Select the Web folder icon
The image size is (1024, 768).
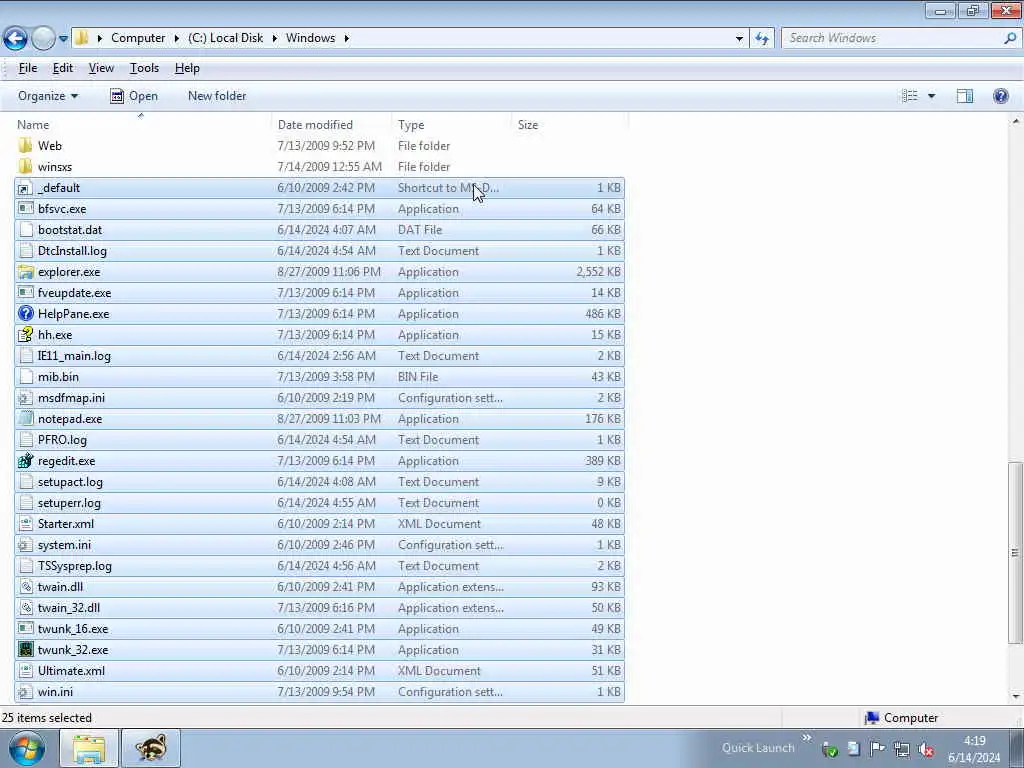pyautogui.click(x=25, y=146)
